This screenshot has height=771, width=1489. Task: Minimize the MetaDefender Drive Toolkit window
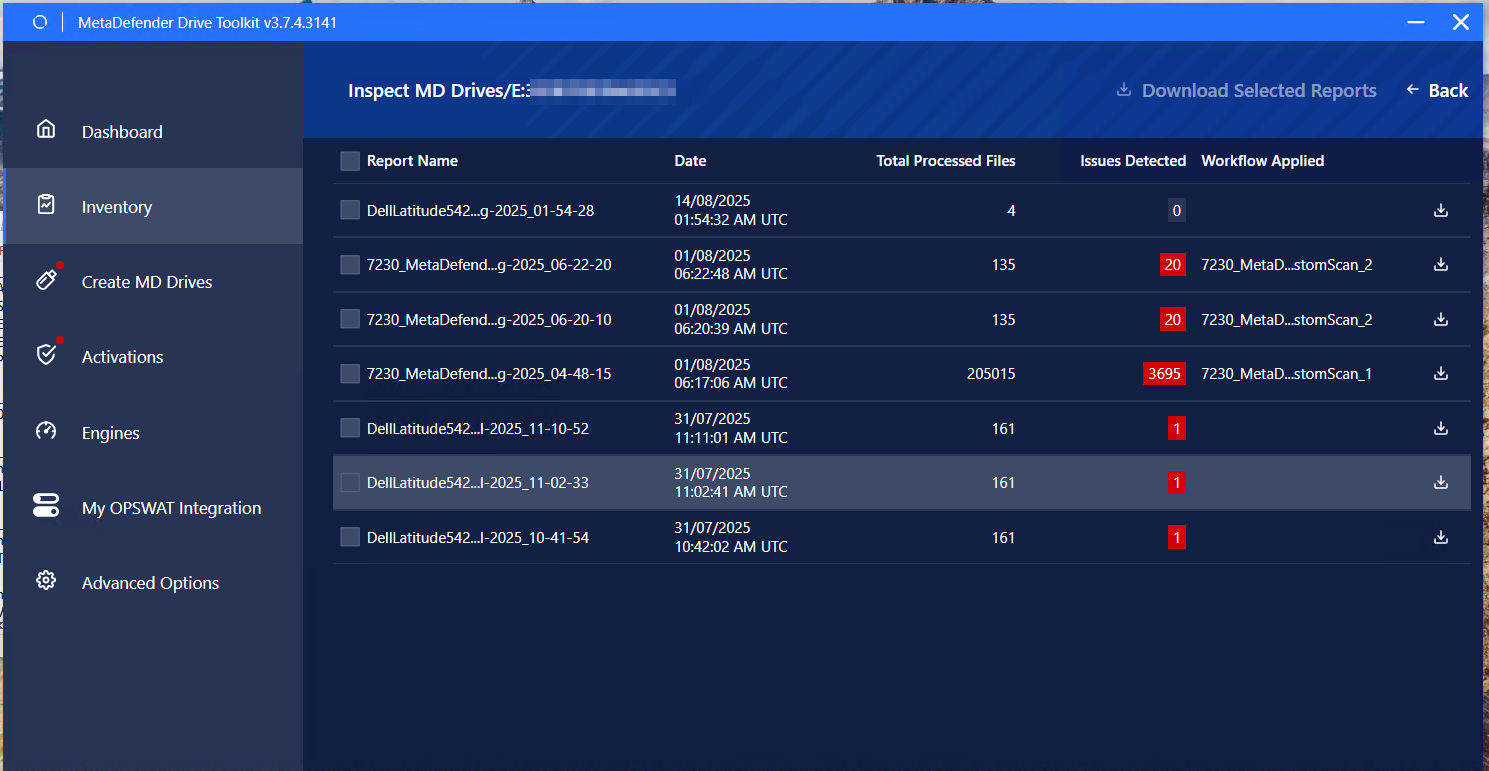(1415, 22)
